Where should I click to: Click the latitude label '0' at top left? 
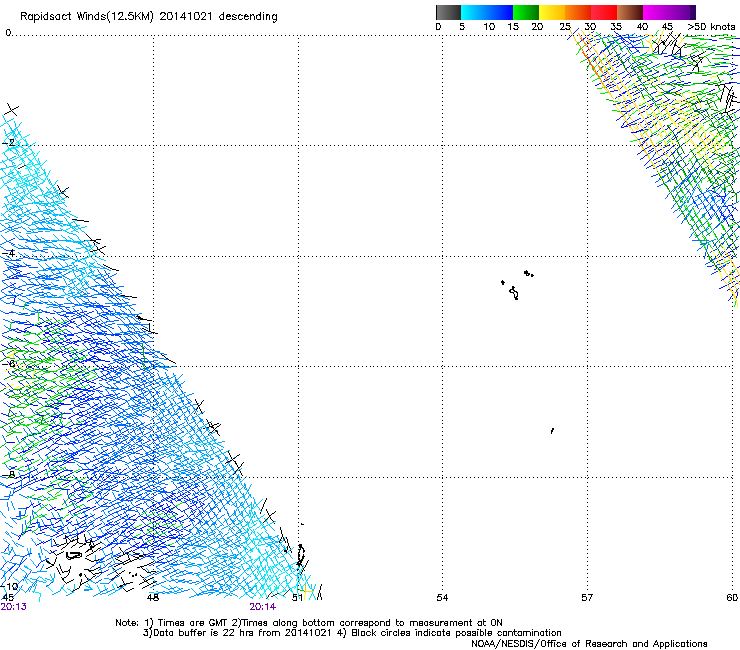coord(8,33)
